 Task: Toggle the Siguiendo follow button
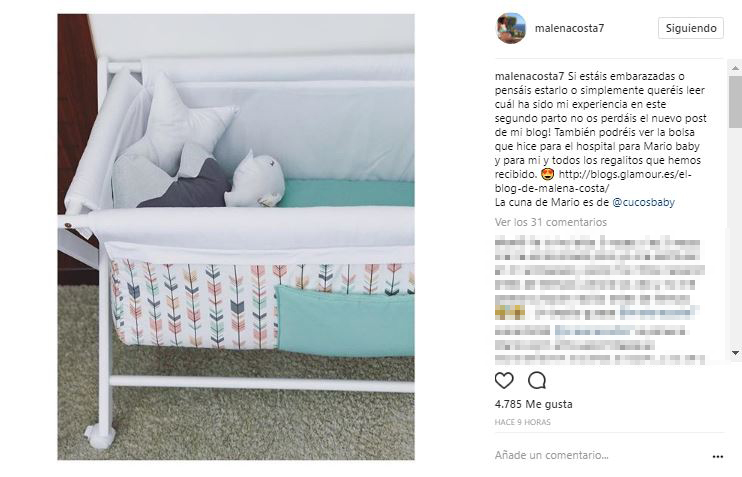click(x=691, y=28)
